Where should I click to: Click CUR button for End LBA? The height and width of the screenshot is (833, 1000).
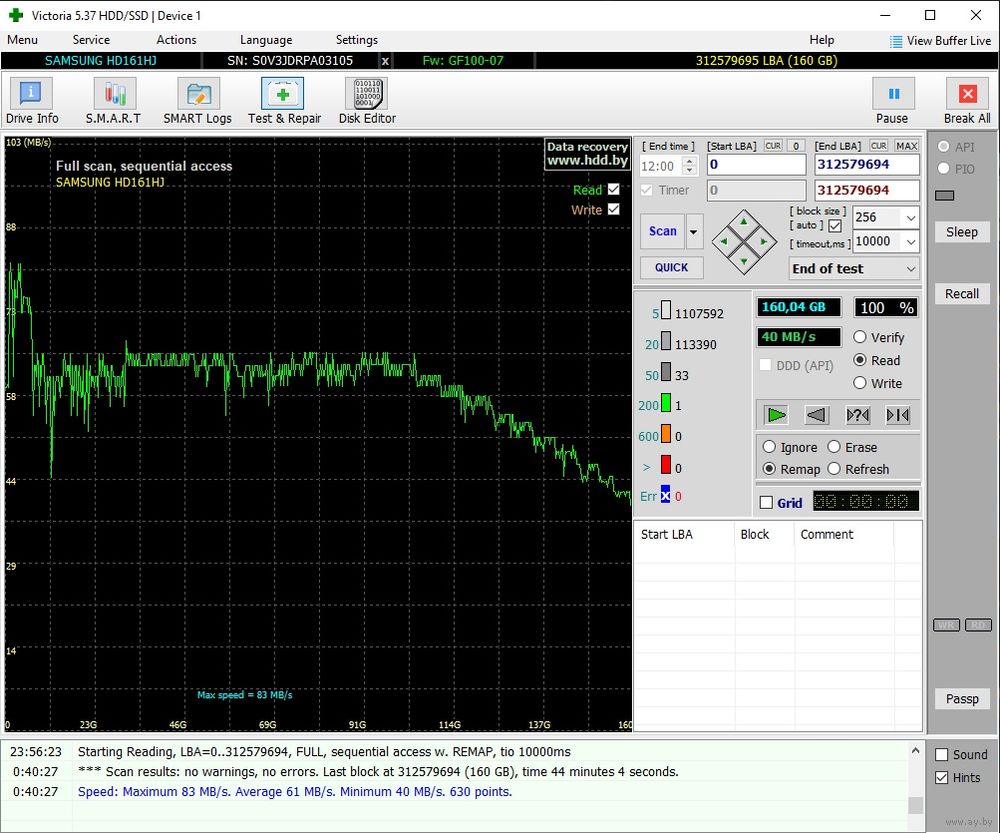click(x=879, y=145)
